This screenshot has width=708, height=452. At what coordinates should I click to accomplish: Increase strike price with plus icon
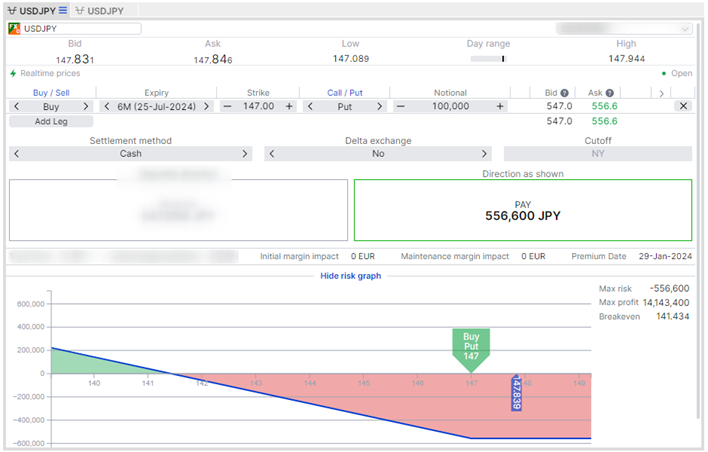[289, 106]
